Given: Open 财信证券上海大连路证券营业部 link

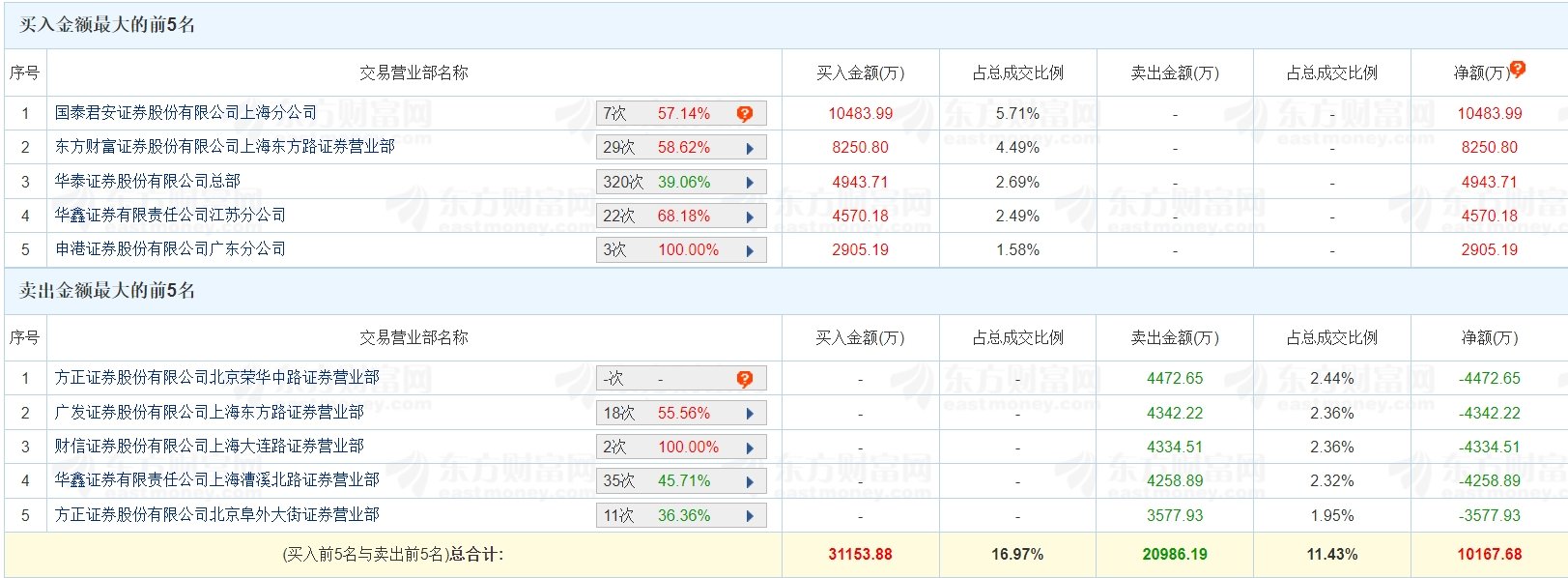Looking at the screenshot, I should tap(210, 446).
